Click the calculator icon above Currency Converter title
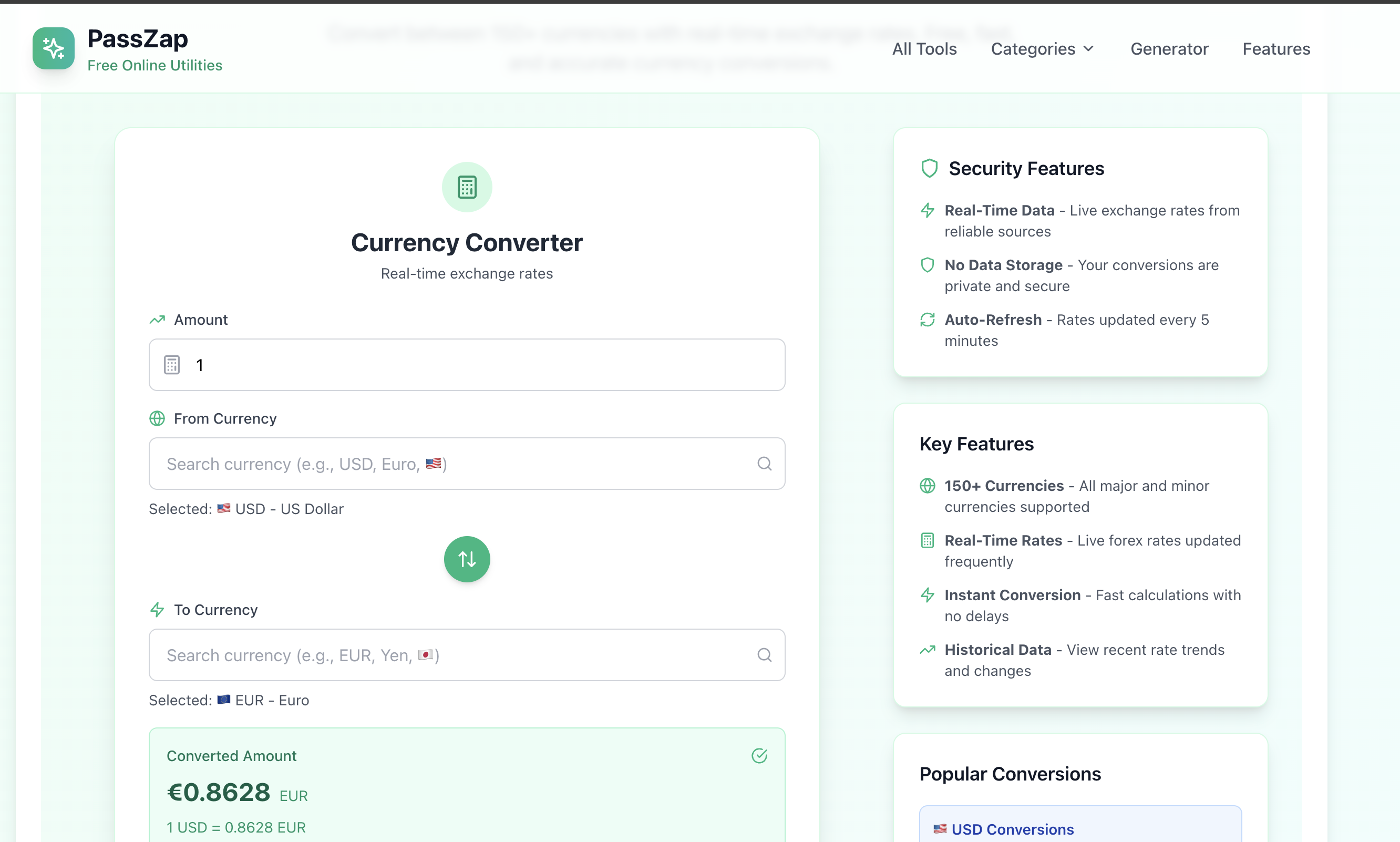1400x842 pixels. [466, 187]
